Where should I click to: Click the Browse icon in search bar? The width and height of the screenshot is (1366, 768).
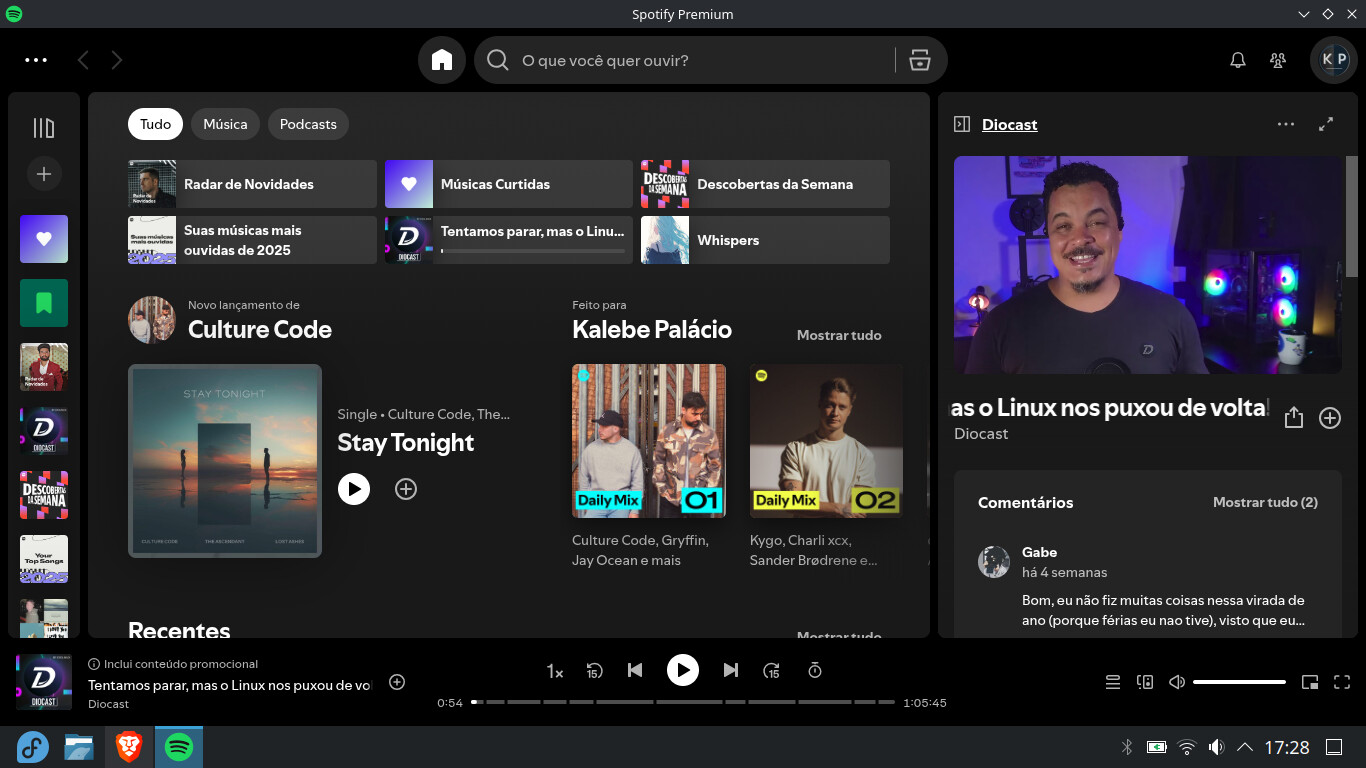[x=919, y=60]
